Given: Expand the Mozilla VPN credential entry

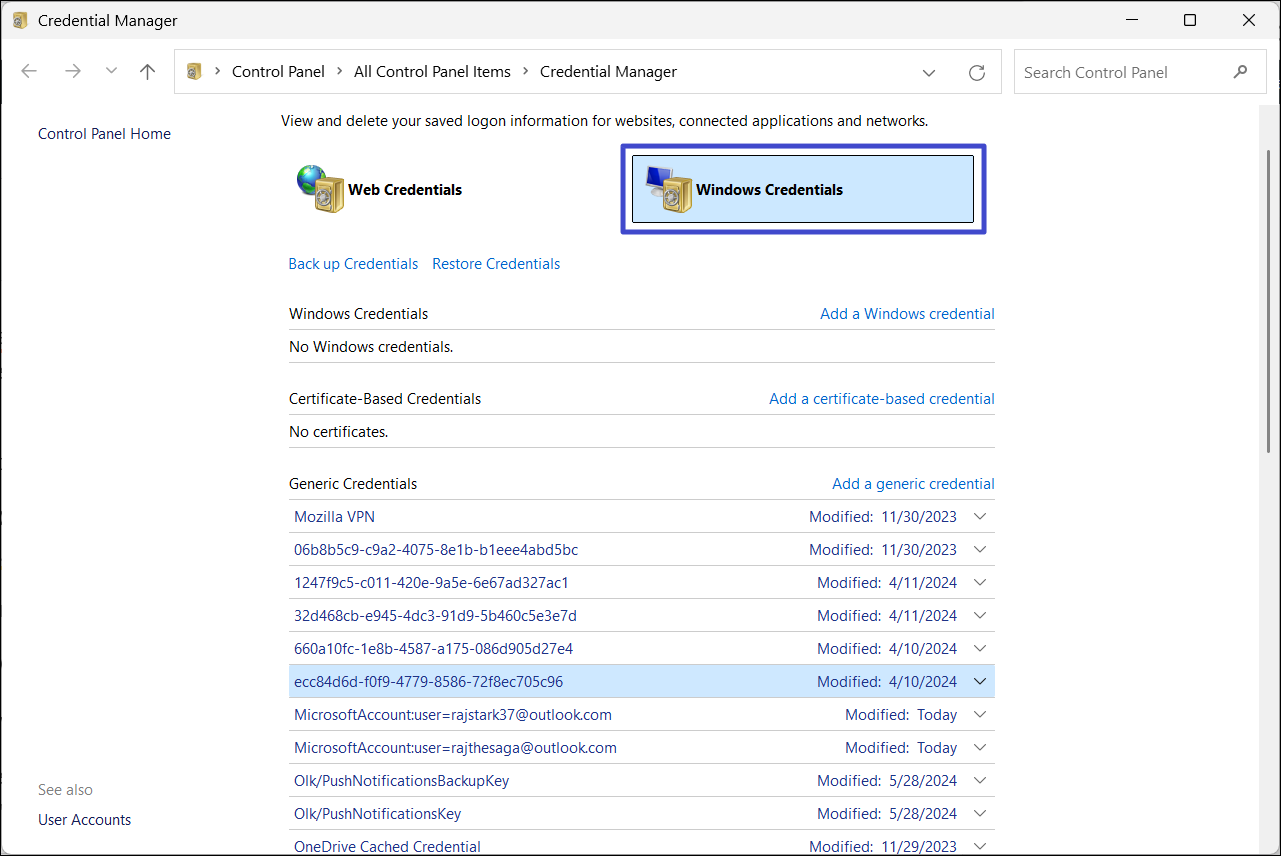Looking at the screenshot, I should 980,517.
